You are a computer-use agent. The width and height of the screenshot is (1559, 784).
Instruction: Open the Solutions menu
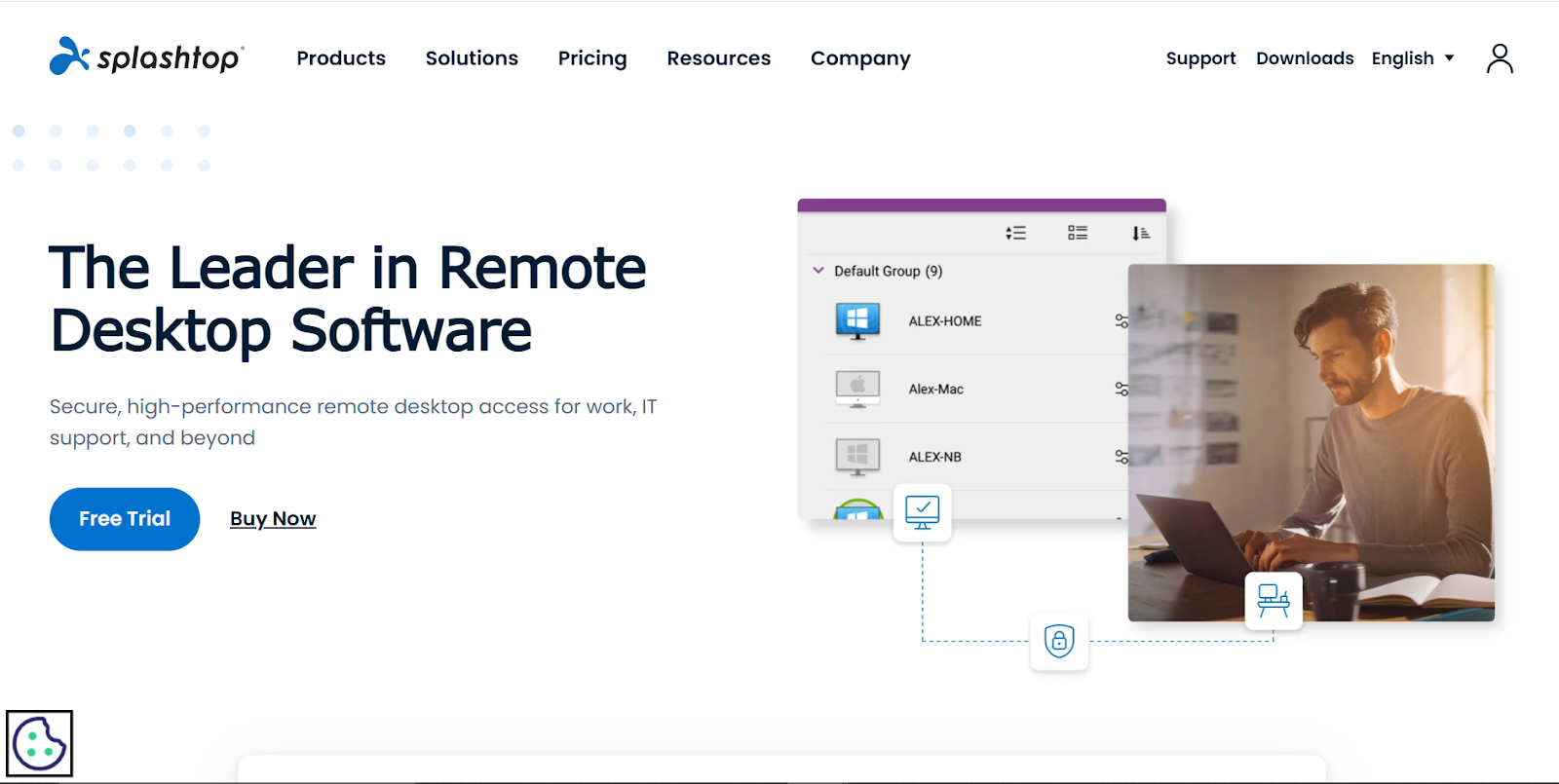coord(472,58)
